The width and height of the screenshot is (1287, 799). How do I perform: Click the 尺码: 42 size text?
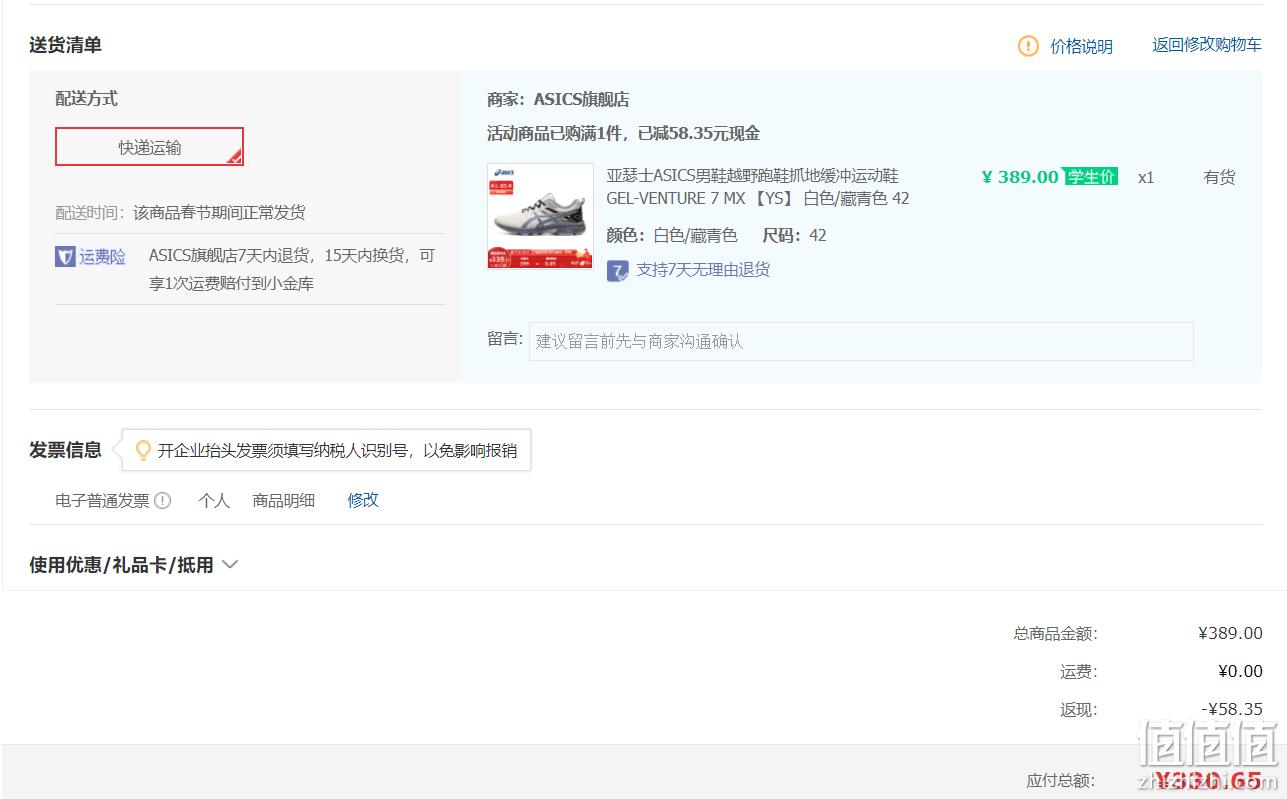pyautogui.click(x=794, y=236)
